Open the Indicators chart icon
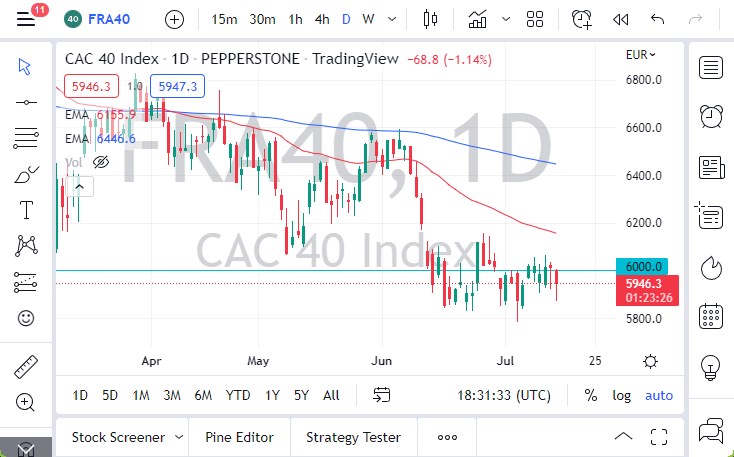The width and height of the screenshot is (734, 457). pos(478,19)
